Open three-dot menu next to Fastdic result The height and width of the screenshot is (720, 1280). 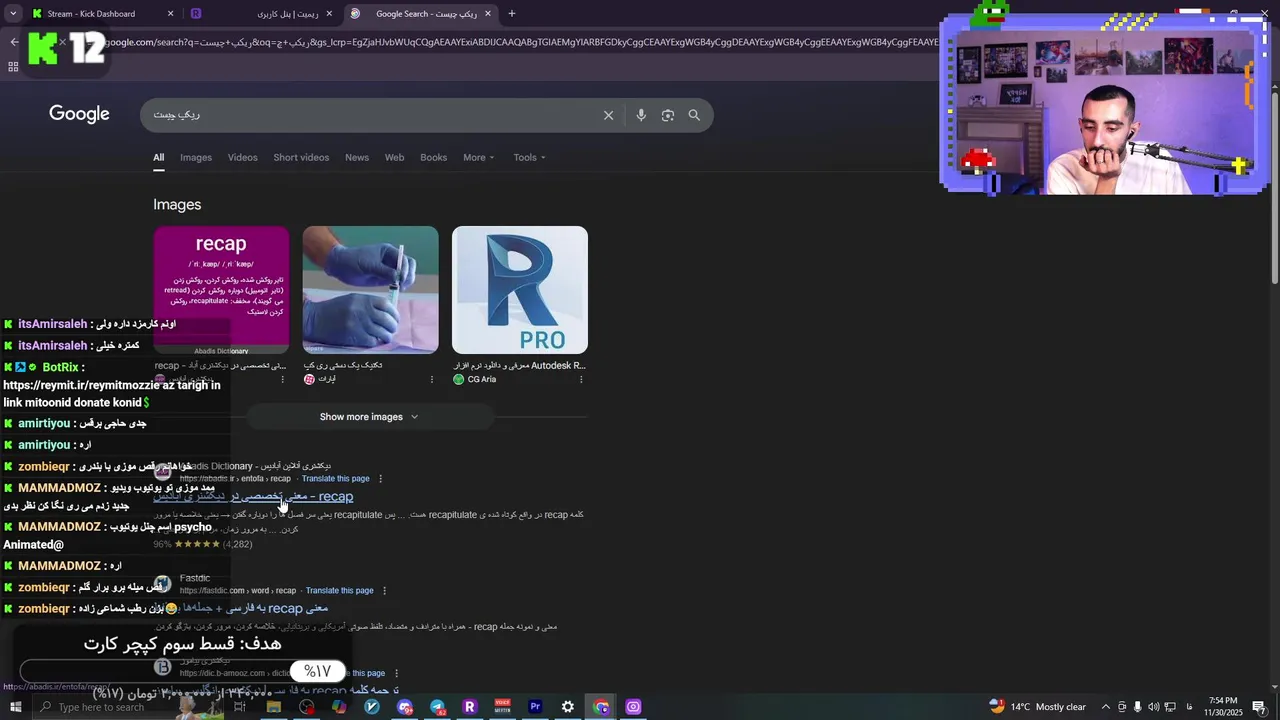coord(385,590)
